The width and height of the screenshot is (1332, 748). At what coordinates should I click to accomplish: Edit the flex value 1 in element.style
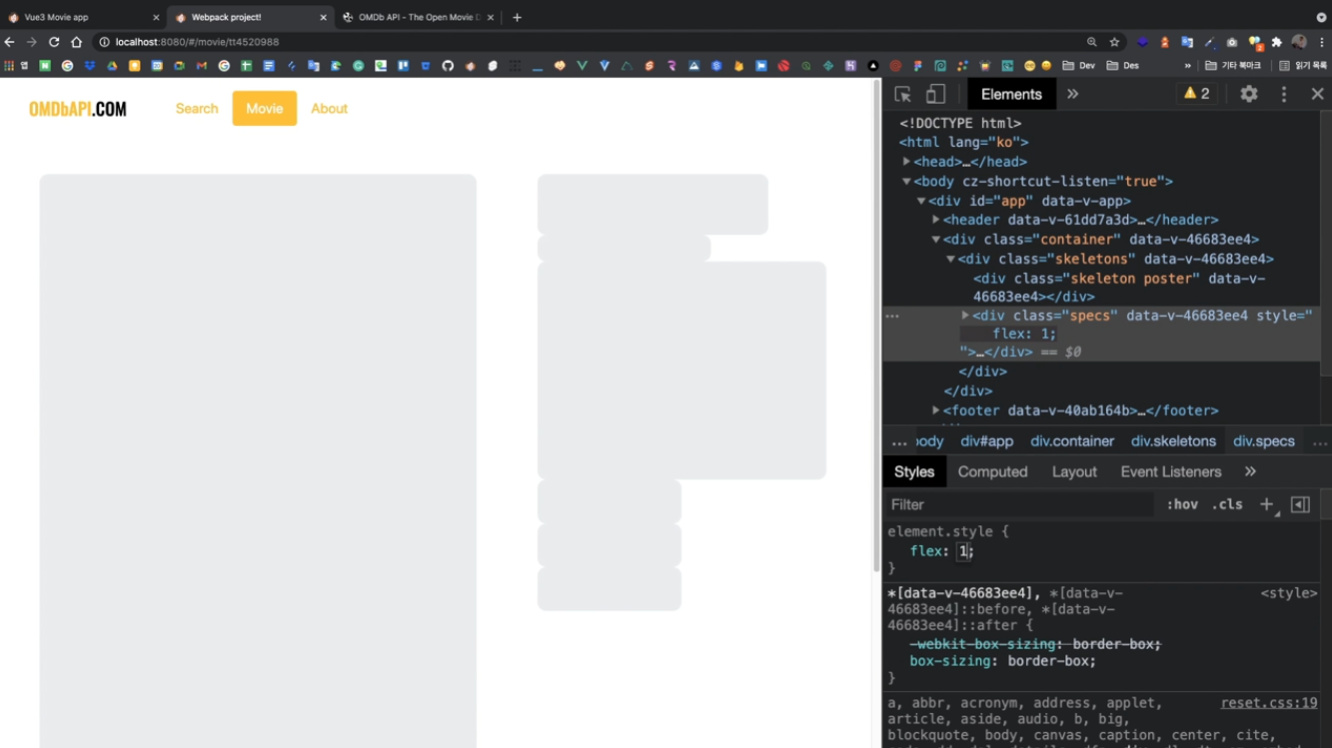coord(963,551)
